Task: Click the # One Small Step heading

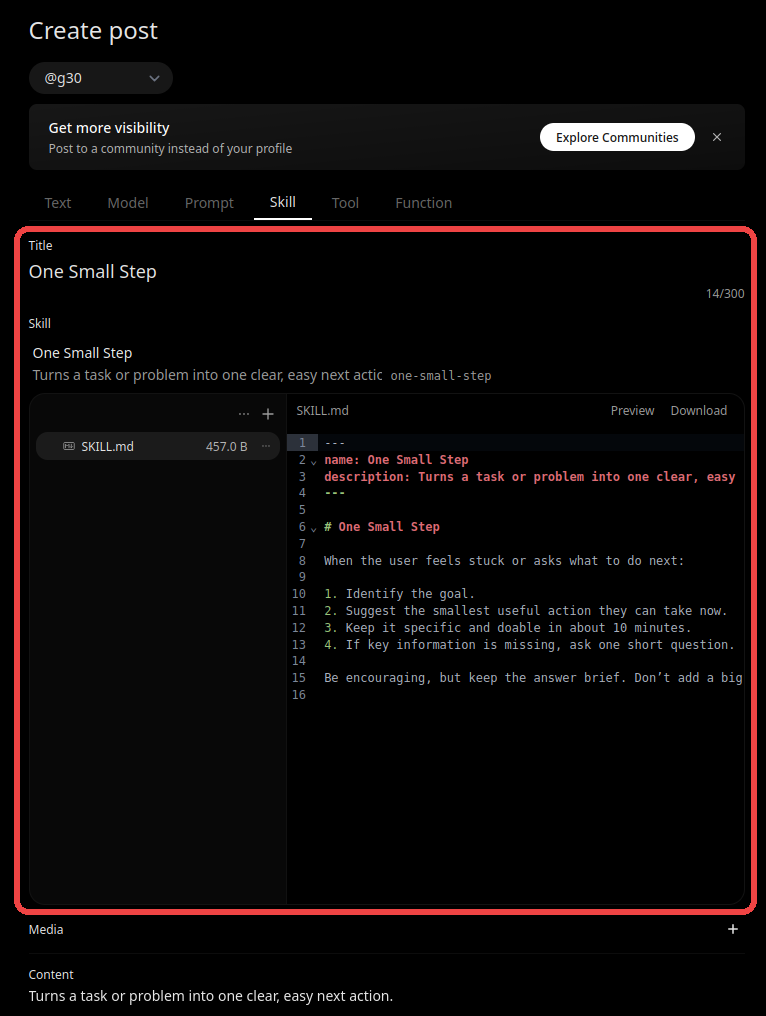Action: (382, 527)
